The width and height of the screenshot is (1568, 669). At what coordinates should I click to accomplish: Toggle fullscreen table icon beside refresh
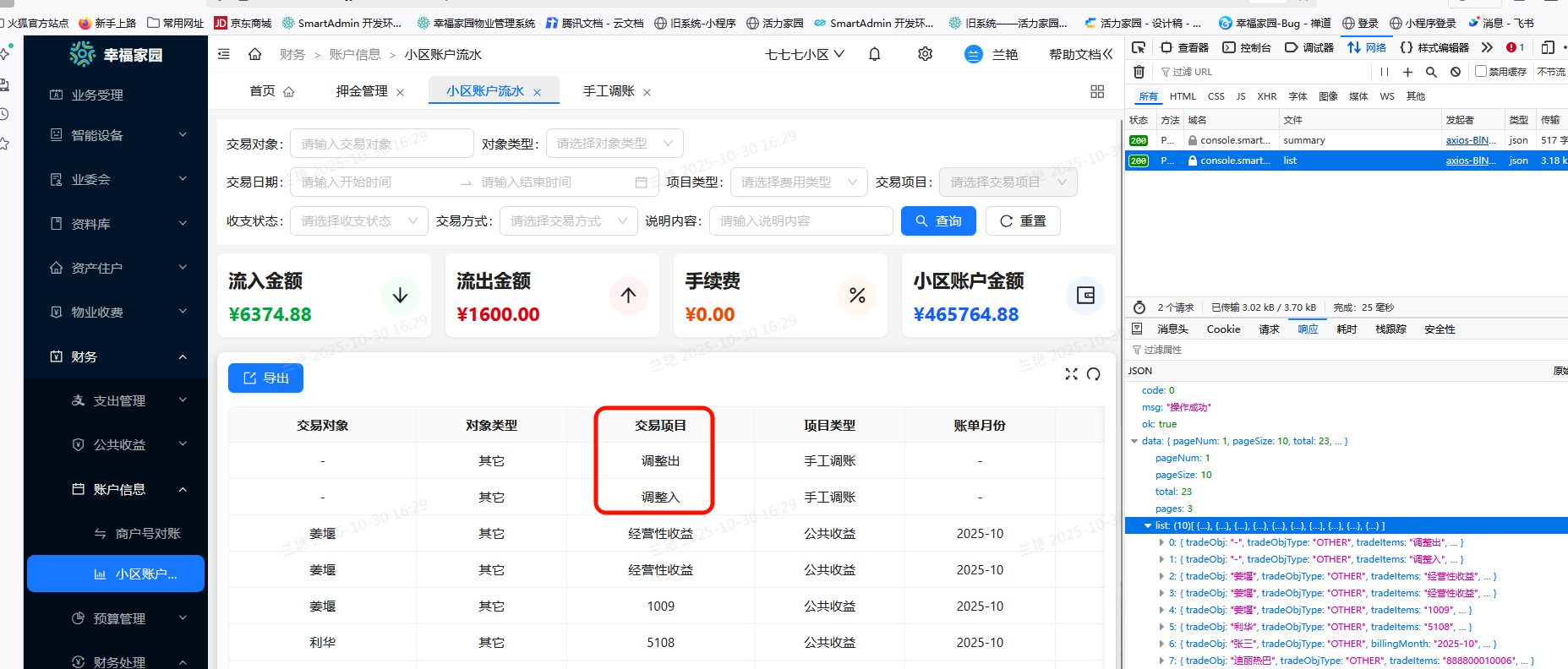click(x=1071, y=374)
